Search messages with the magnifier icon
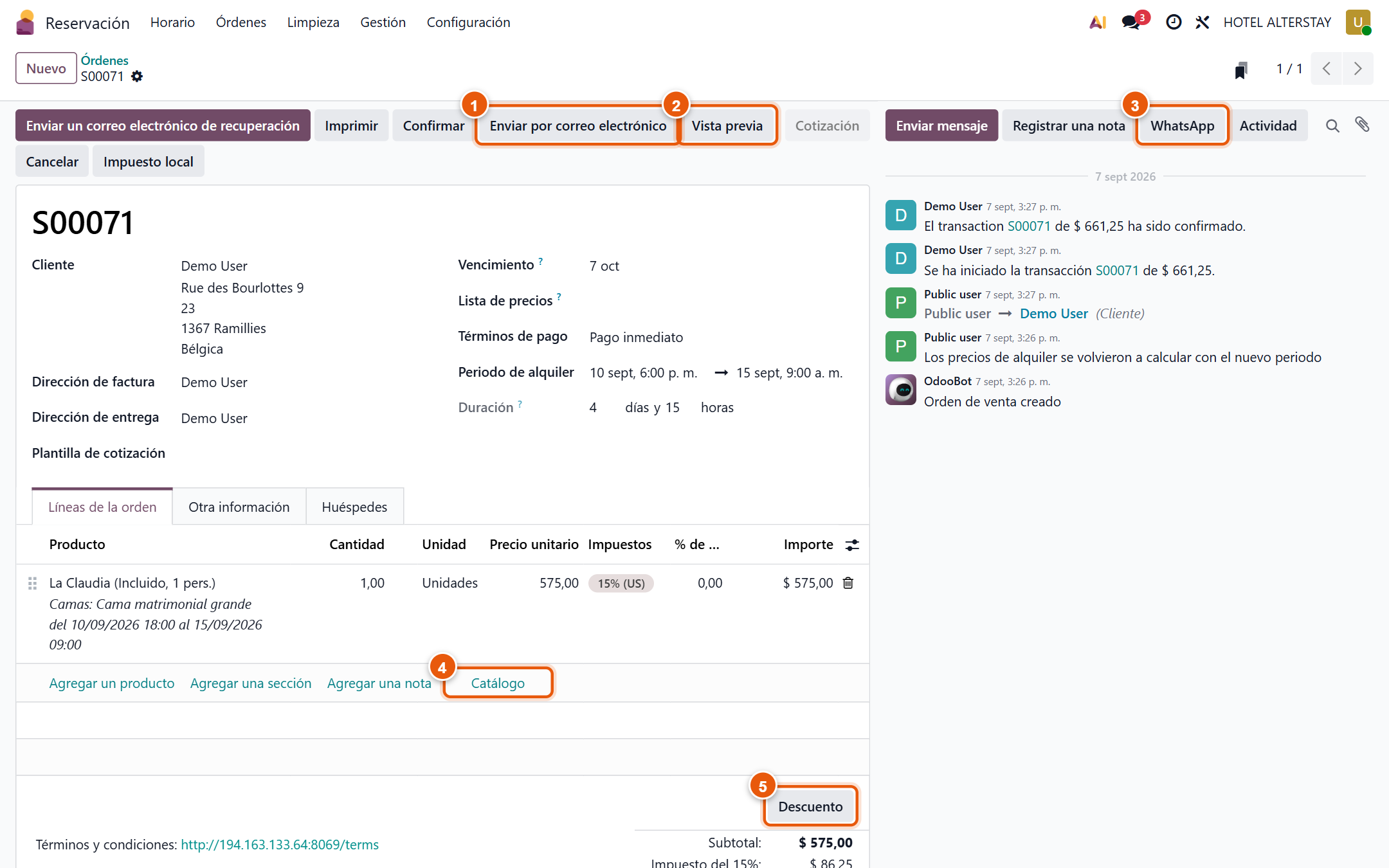Viewport: 1389px width, 868px height. point(1332,126)
